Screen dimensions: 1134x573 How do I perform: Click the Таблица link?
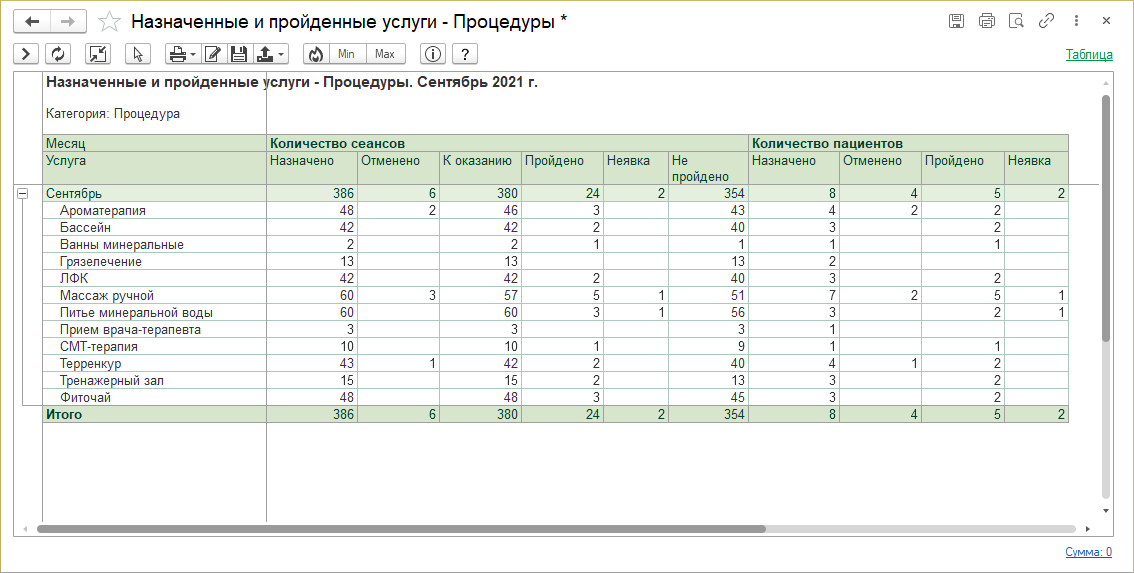click(1089, 54)
